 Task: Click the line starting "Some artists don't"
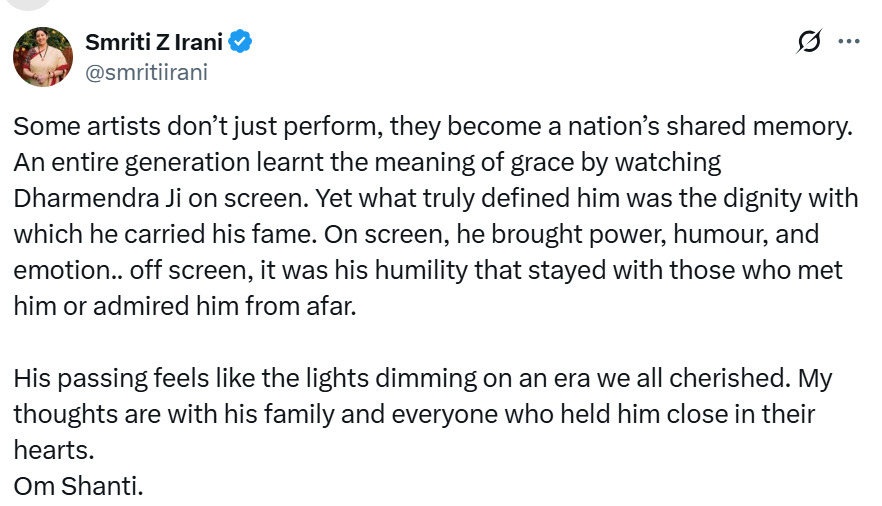(200, 127)
